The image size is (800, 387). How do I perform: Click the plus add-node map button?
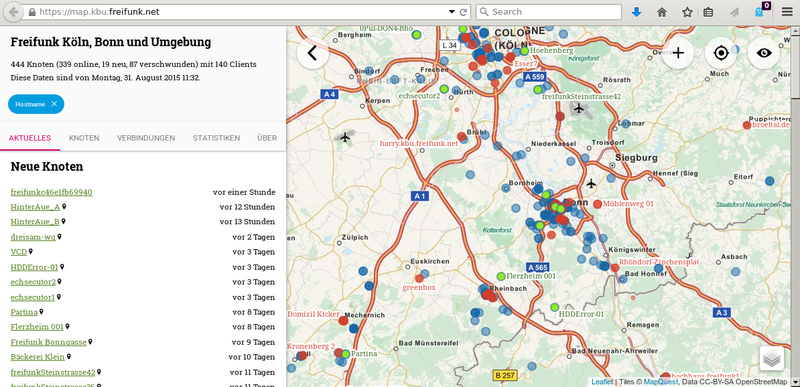[678, 53]
